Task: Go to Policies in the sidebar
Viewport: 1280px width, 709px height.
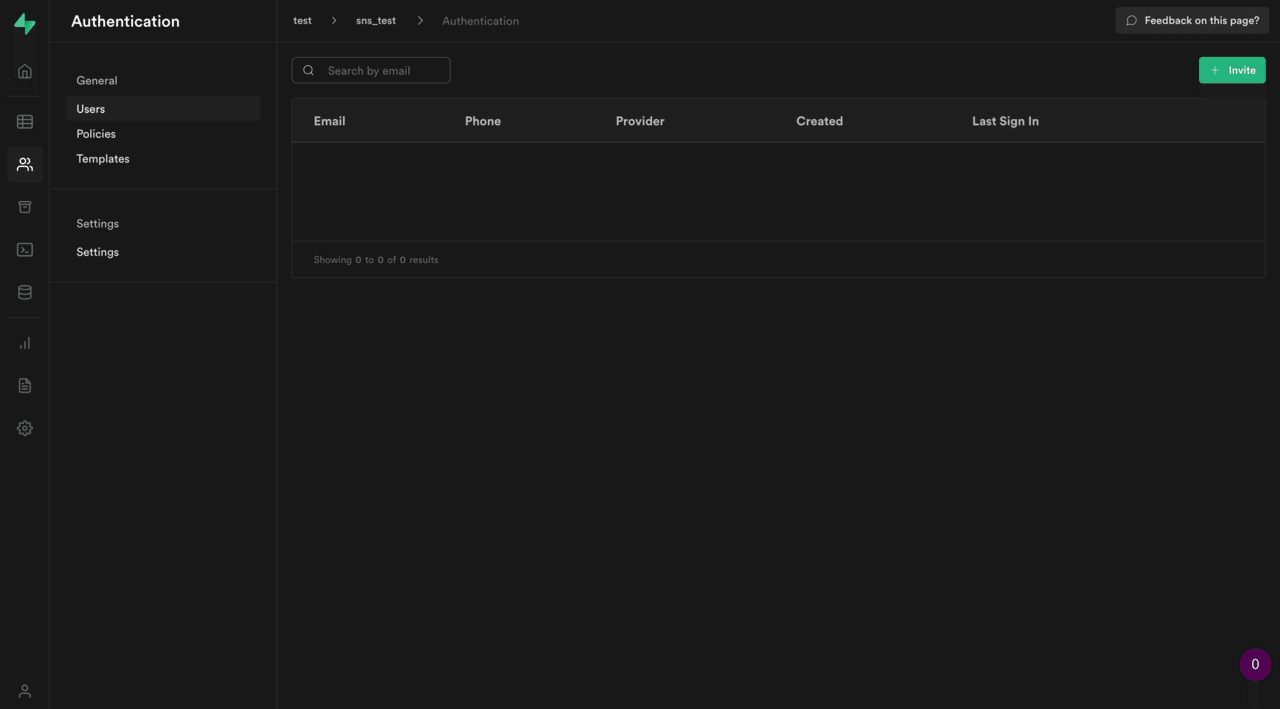Action: click(x=96, y=134)
